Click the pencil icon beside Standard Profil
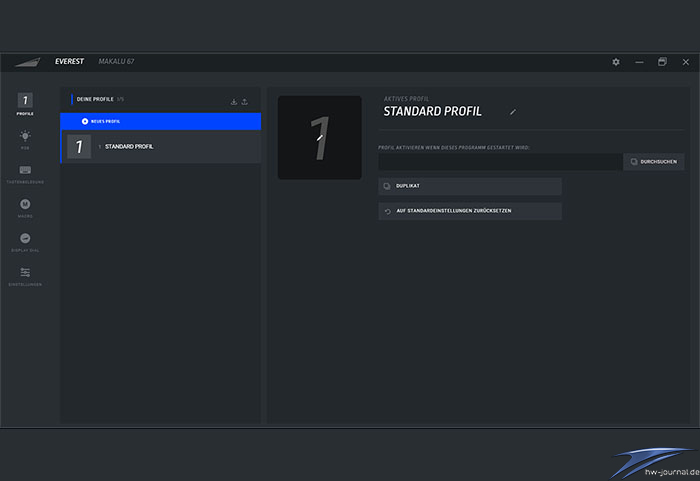 click(x=512, y=112)
